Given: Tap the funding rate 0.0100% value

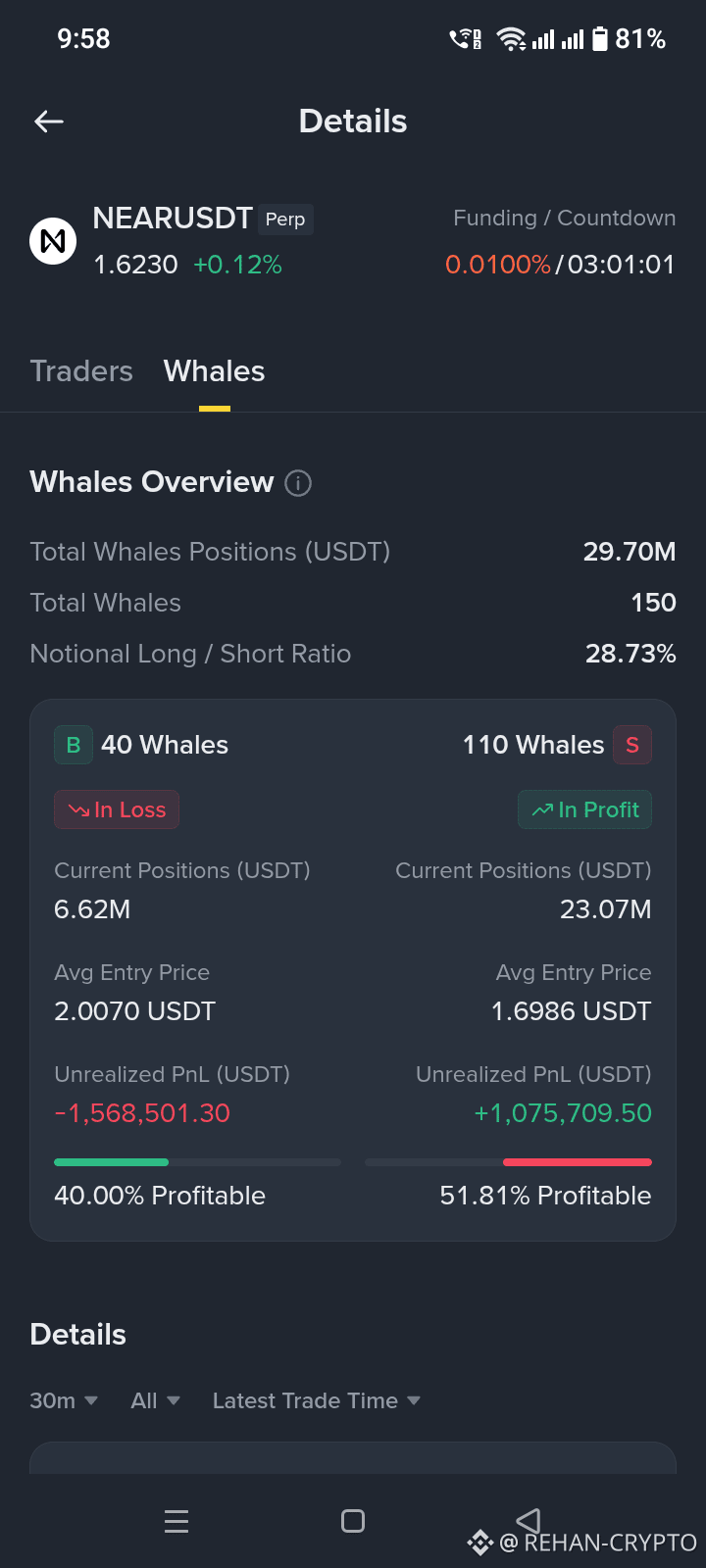Looking at the screenshot, I should click(498, 265).
